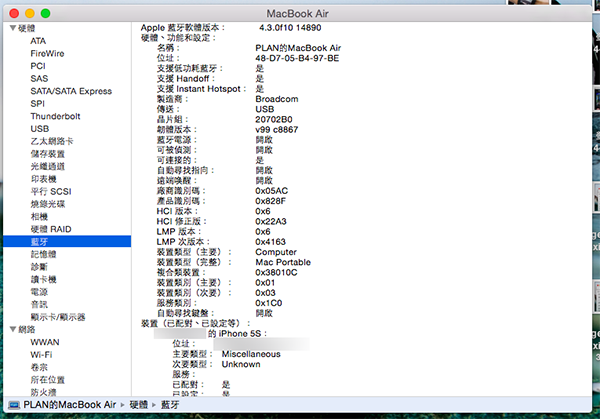Image resolution: width=600 pixels, height=419 pixels.
Task: Open the FireWire sidebar entry
Action: point(47,53)
